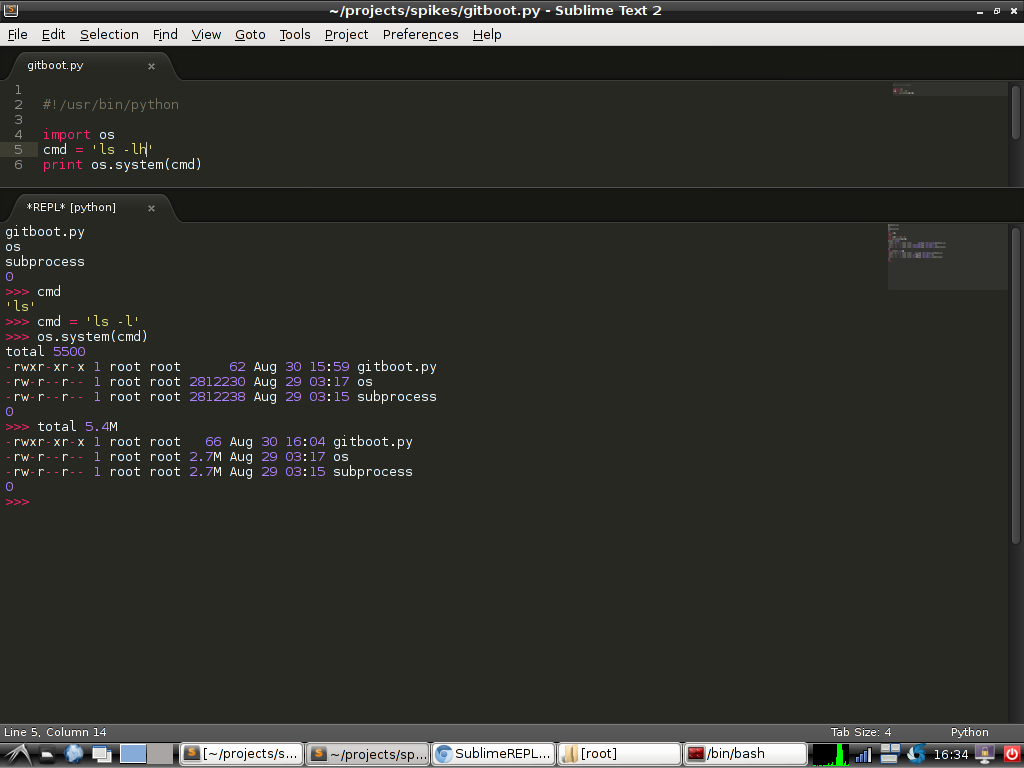The image size is (1024, 768).
Task: Open the Preferences menu
Action: pos(420,34)
